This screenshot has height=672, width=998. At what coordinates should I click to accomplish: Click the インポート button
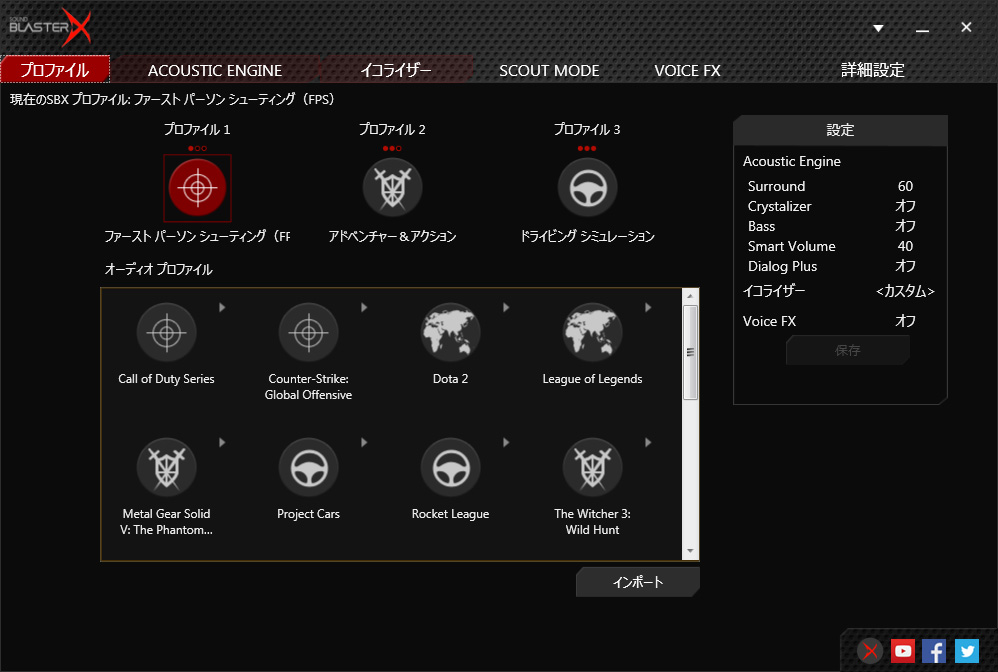click(637, 582)
